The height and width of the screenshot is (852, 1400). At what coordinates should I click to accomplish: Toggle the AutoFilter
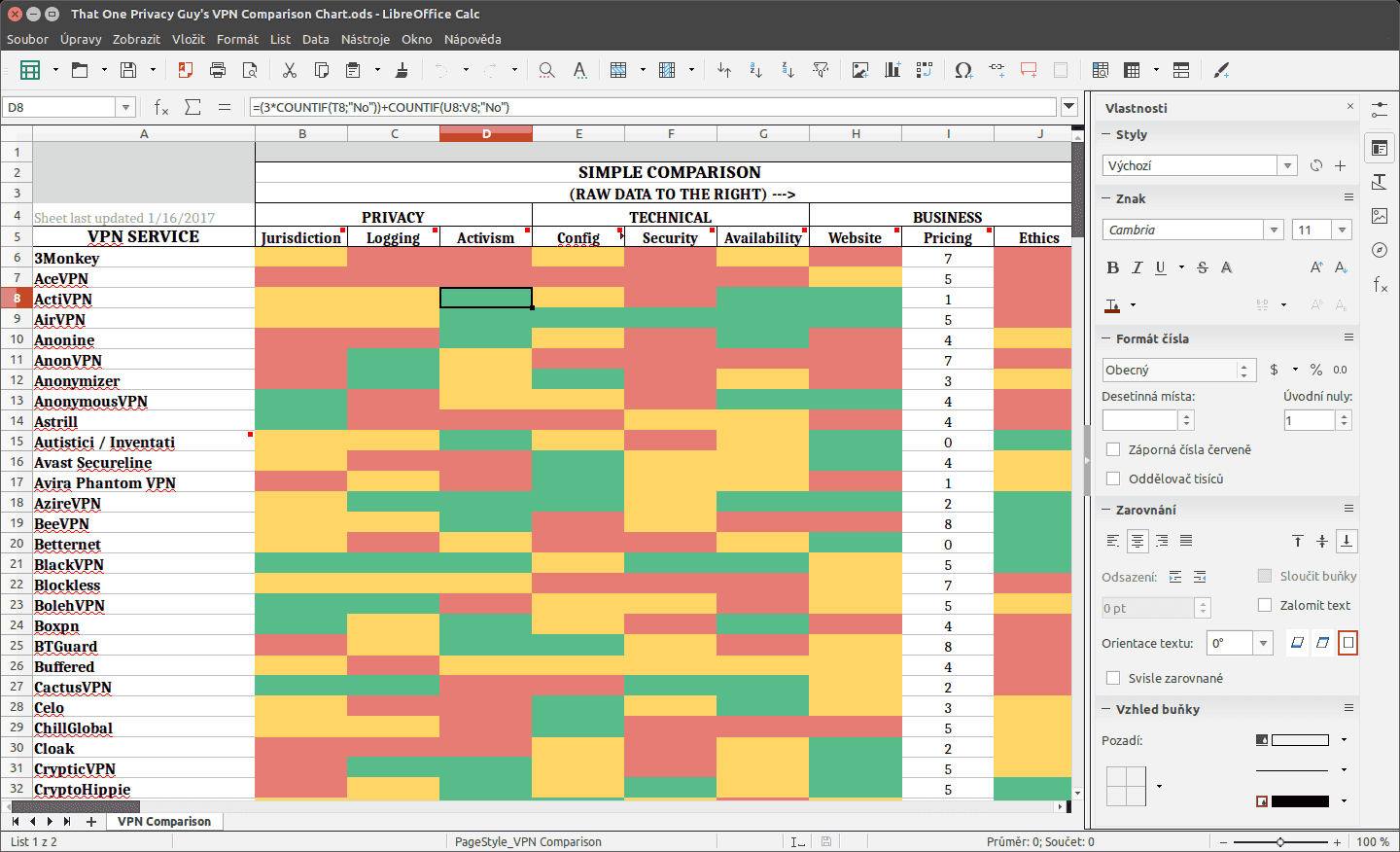click(x=822, y=70)
